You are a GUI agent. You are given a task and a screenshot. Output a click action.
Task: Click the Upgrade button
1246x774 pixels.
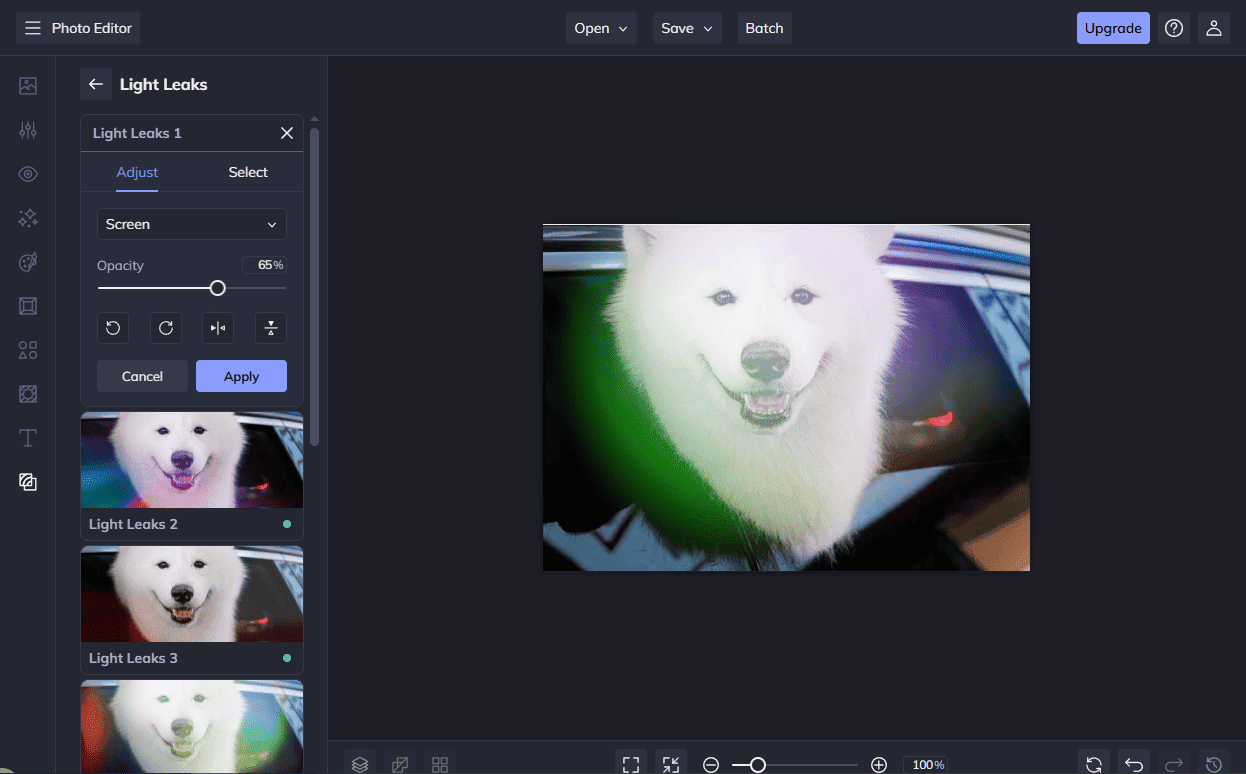coord(1113,28)
